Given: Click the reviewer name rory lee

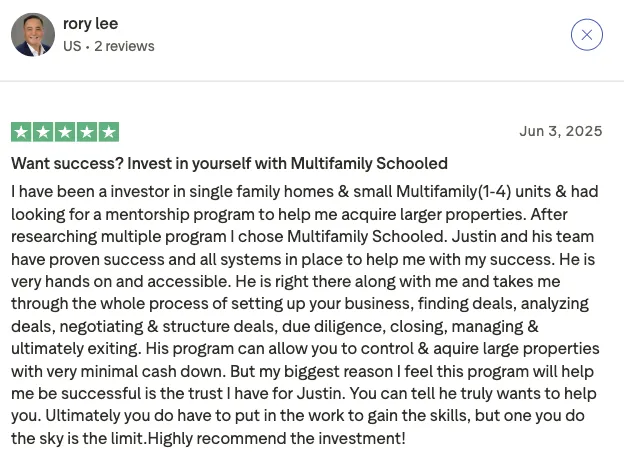Looking at the screenshot, I should [90, 23].
